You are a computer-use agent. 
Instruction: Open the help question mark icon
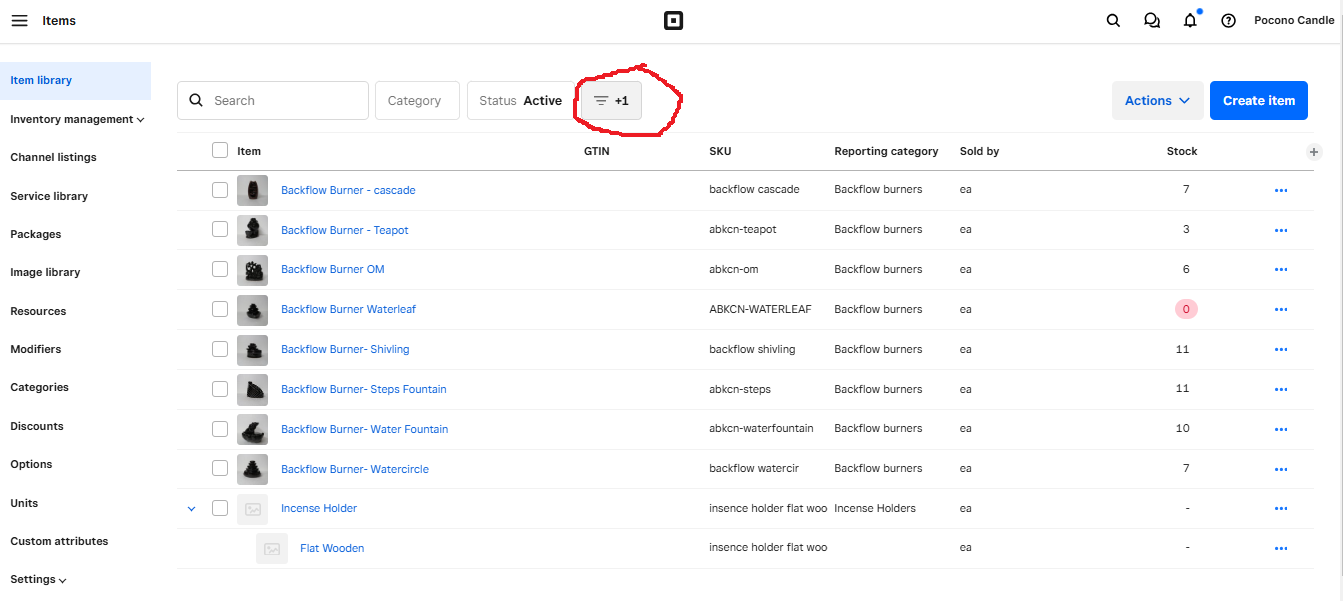1229,20
